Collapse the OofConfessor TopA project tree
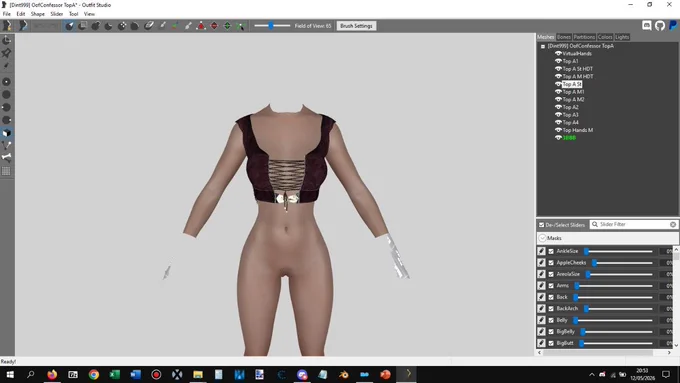 (543, 46)
